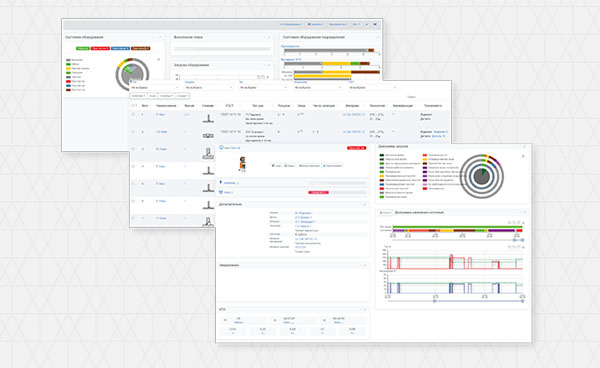The image size is (600, 368).
Task: Click the green status badge above the donut chart
Action: tap(83, 48)
